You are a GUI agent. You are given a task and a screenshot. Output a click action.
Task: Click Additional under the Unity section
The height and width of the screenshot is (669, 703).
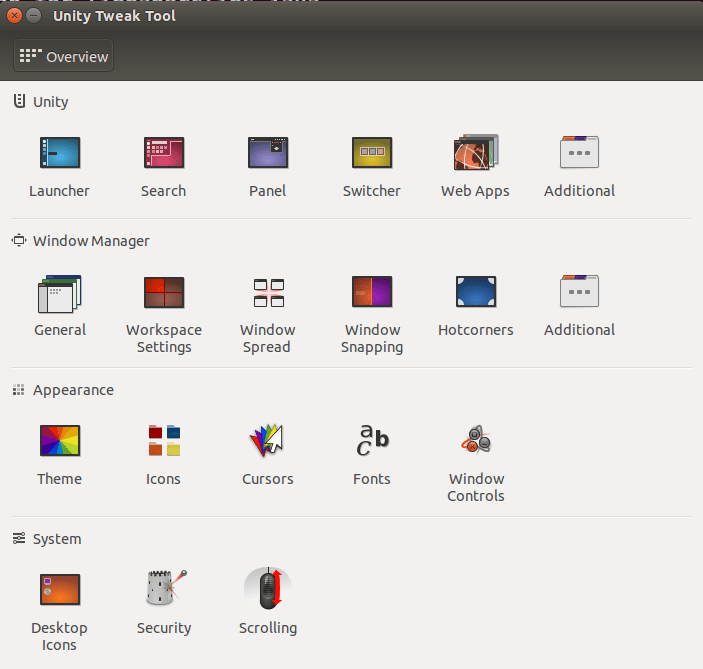(x=579, y=154)
